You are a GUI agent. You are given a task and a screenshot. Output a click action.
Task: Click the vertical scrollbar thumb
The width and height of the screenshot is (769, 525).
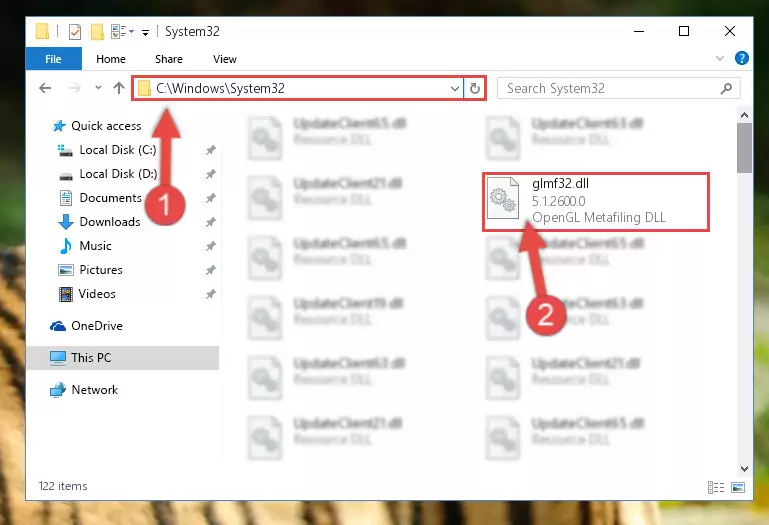(x=744, y=148)
